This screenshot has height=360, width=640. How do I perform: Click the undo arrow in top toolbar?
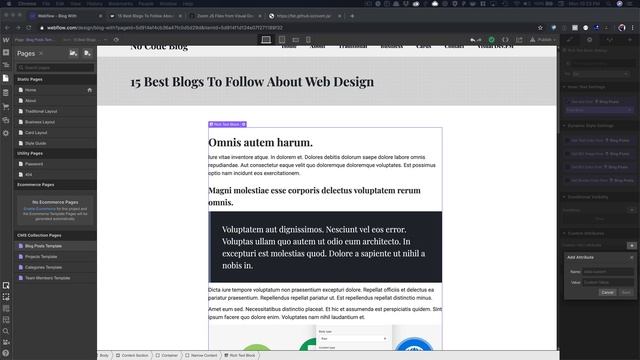[472, 40]
